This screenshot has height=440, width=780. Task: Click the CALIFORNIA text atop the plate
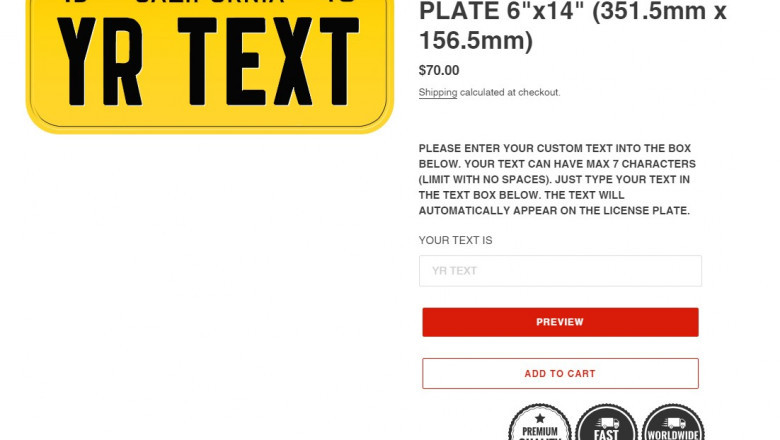[x=209, y=2]
